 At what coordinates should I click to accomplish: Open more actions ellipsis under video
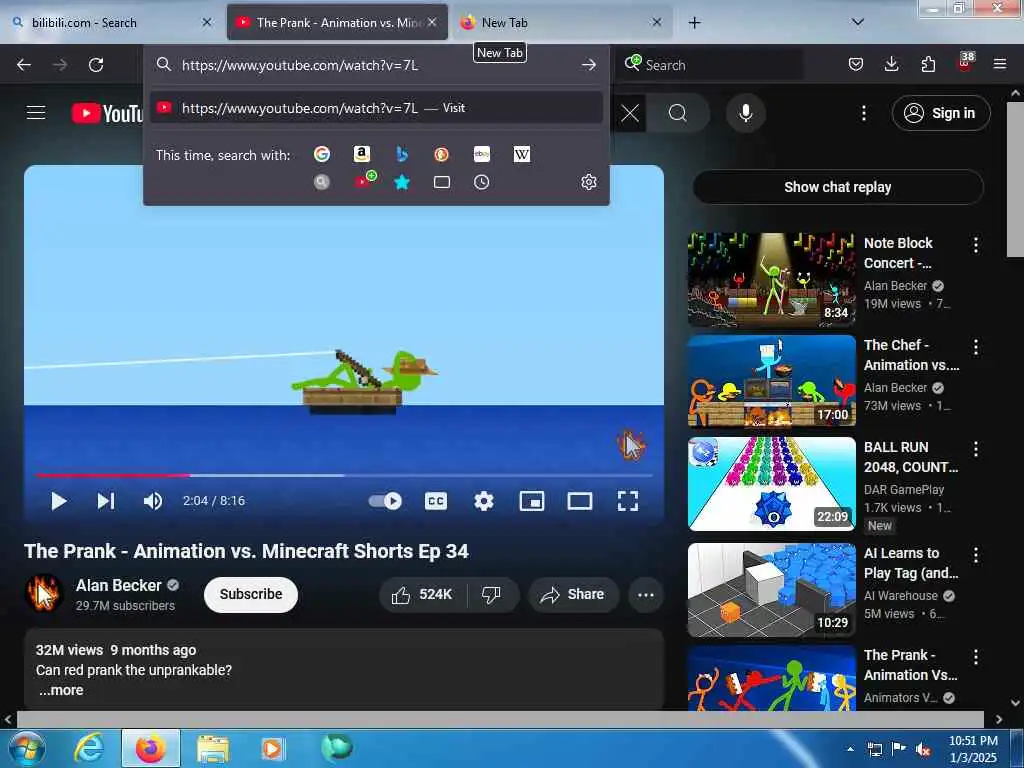(645, 594)
